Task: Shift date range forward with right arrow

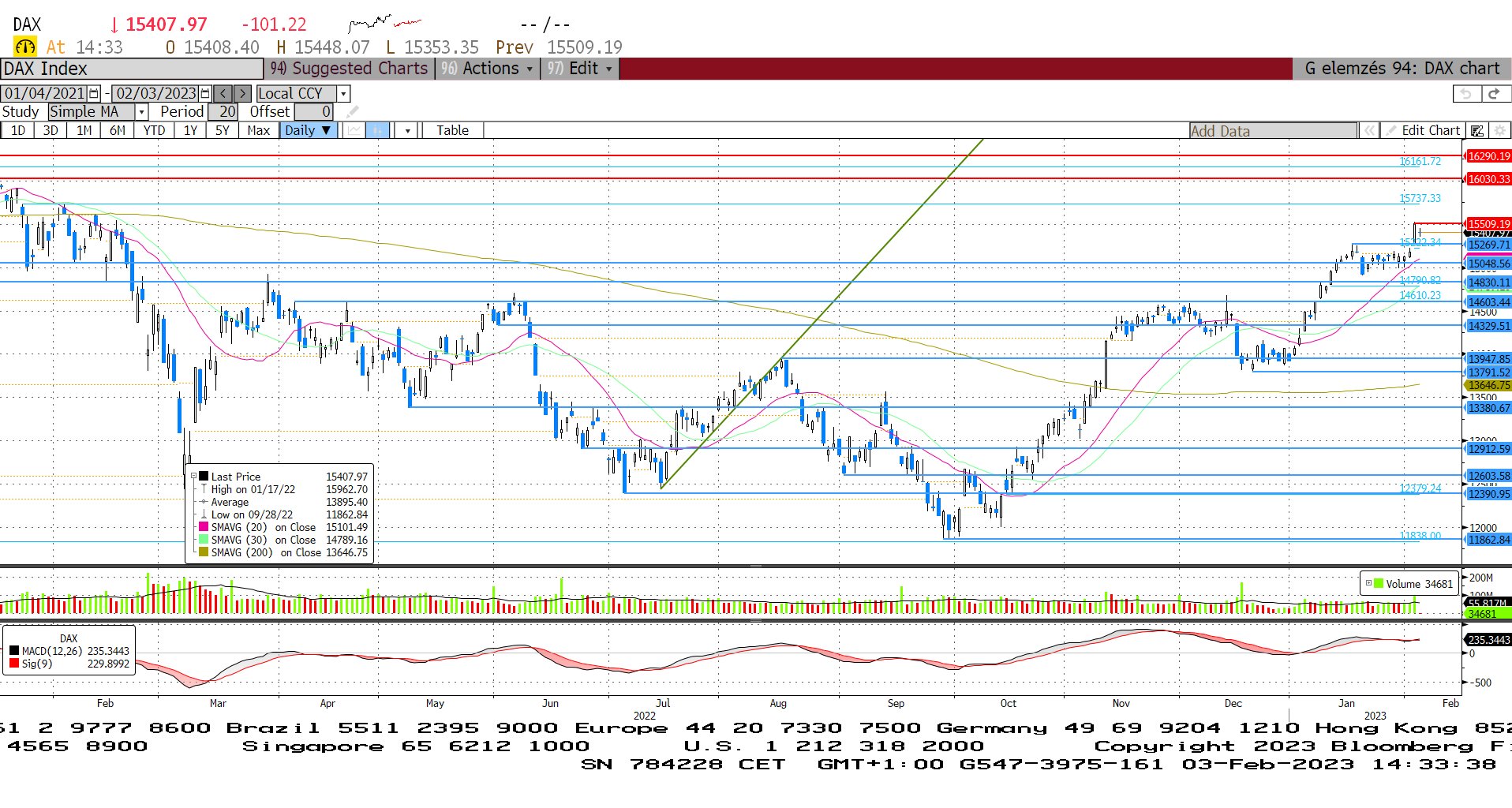Action: 243,93
